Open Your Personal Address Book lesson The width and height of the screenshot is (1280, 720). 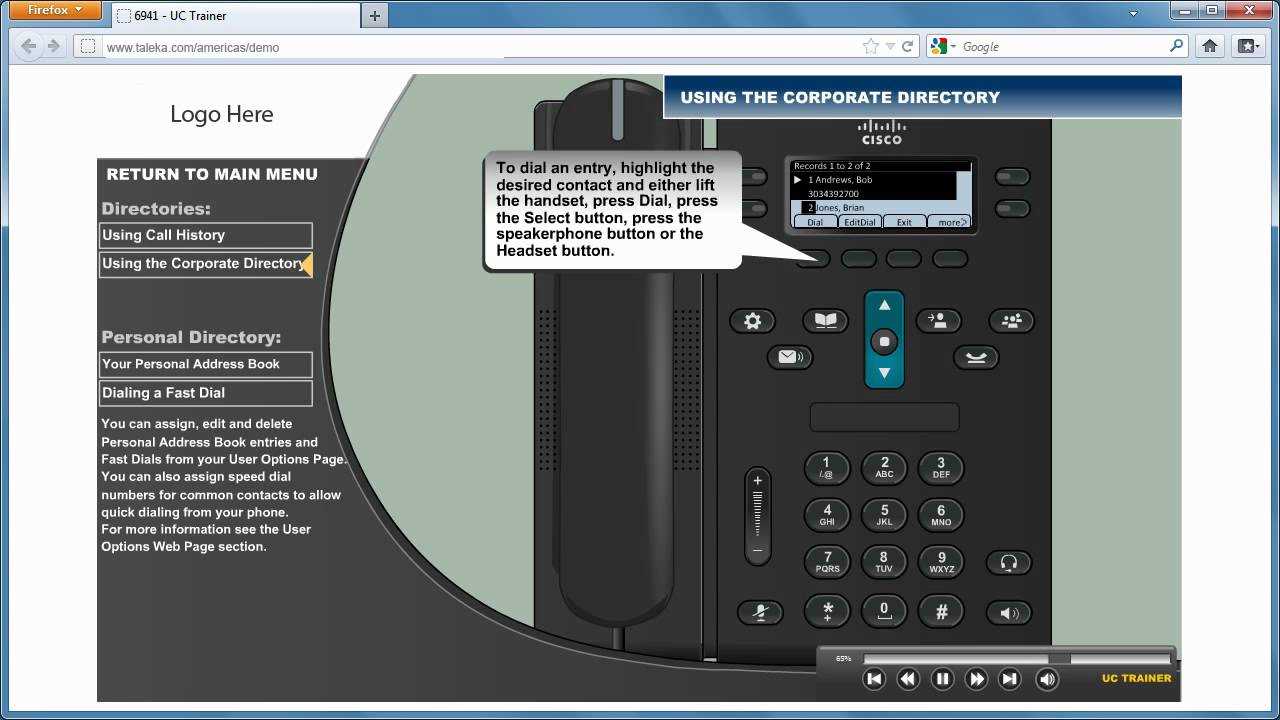pyautogui.click(x=206, y=364)
